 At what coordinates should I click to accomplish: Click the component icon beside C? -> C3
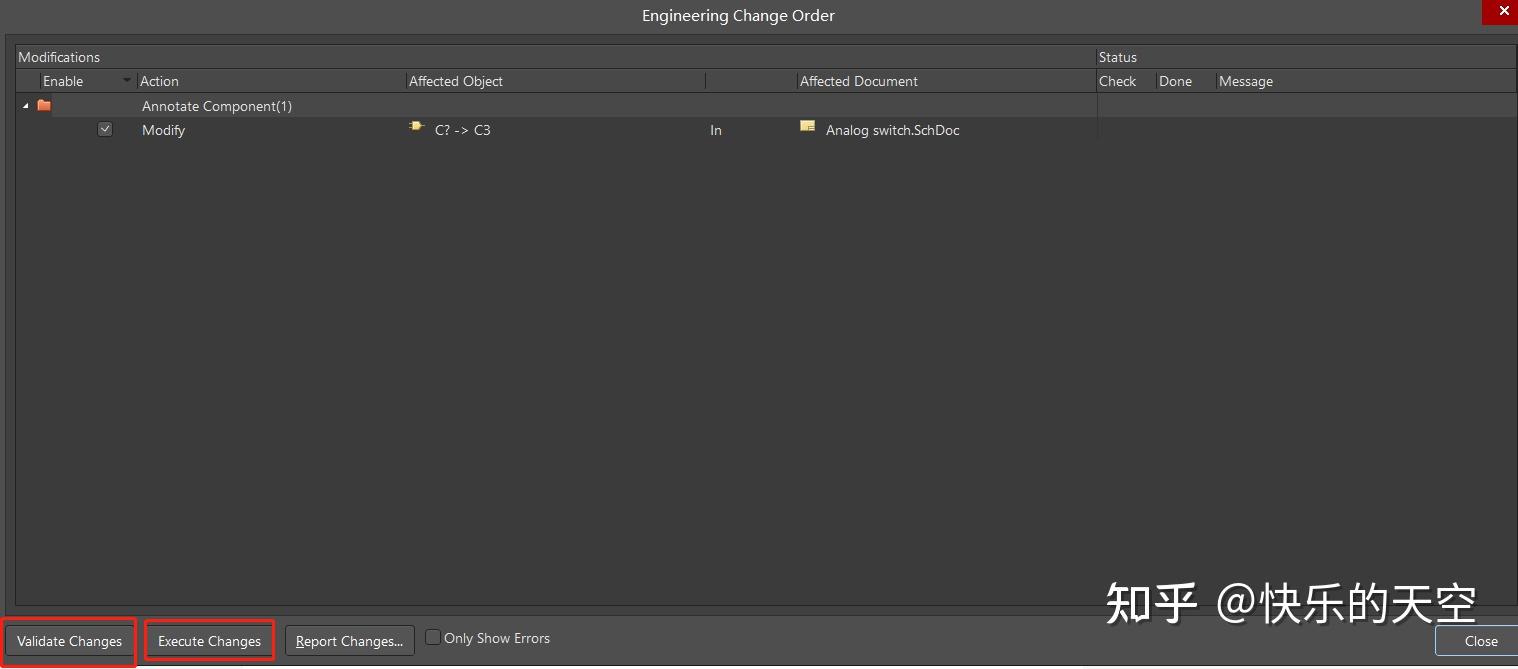pyautogui.click(x=417, y=127)
